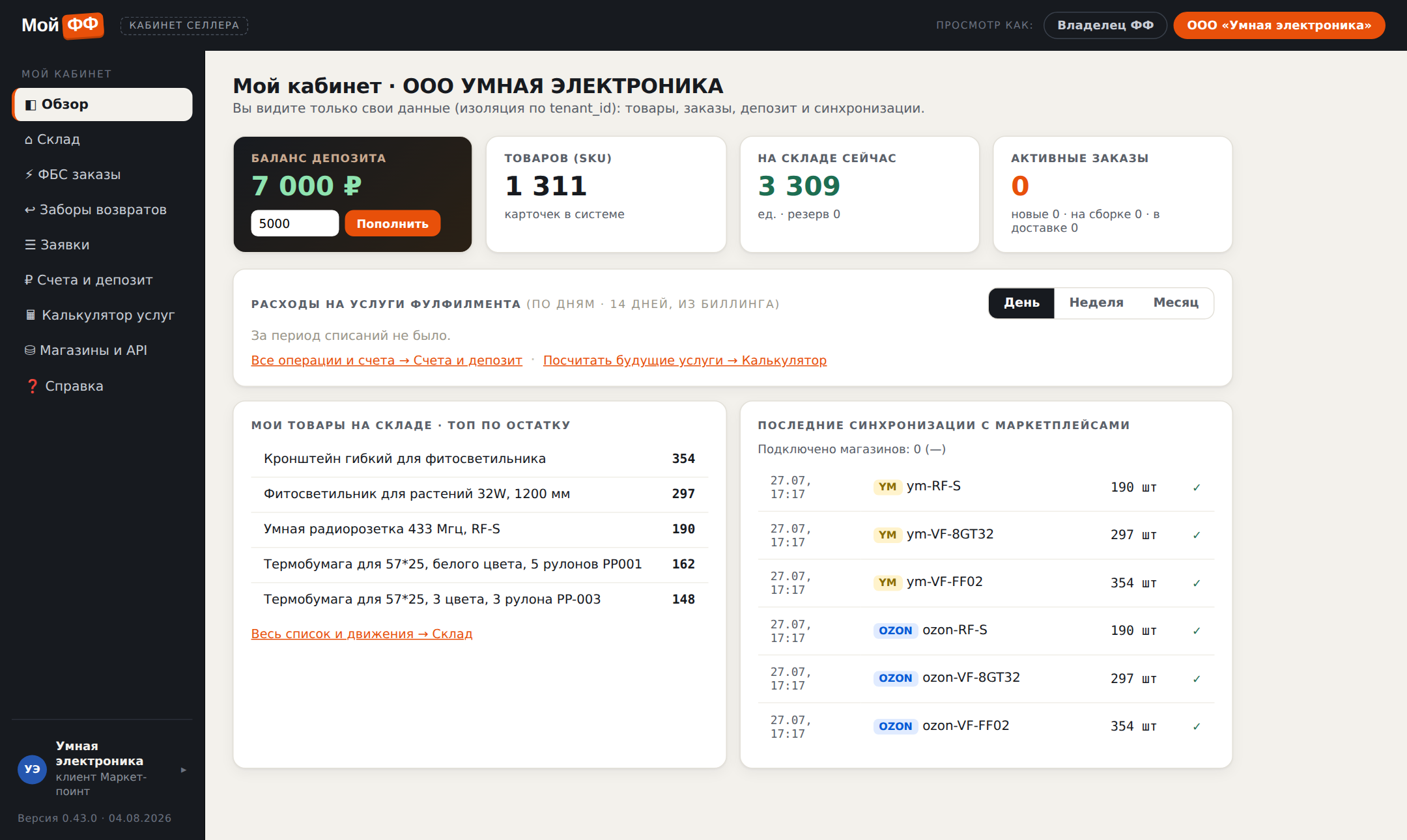Viewport: 1407px width, 840px height.
Task: Expand the user menu arrow
Action: (x=184, y=770)
